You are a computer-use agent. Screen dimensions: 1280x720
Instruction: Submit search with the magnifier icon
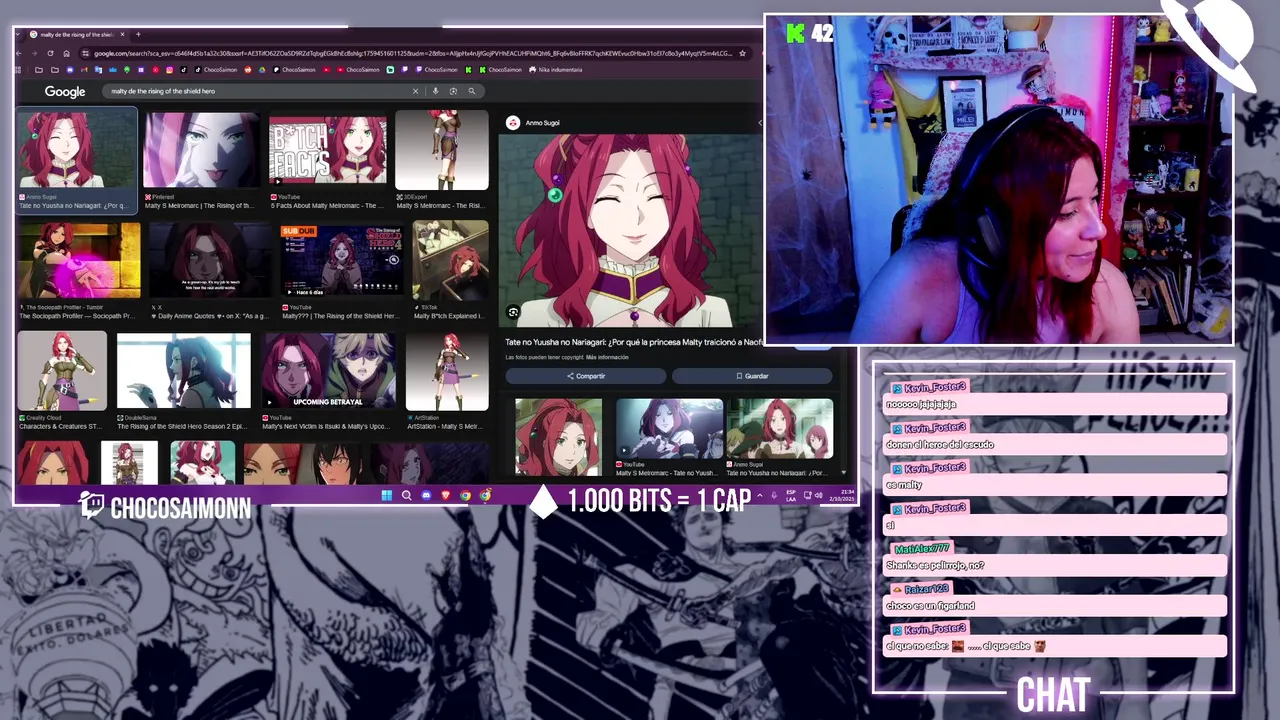[x=472, y=91]
